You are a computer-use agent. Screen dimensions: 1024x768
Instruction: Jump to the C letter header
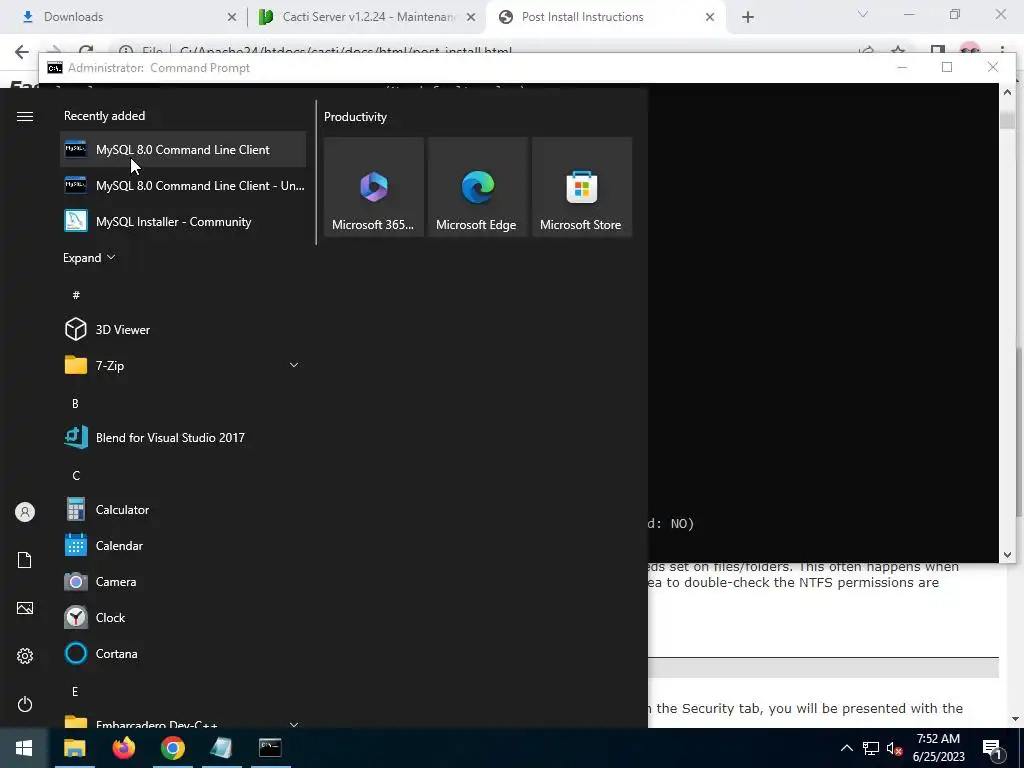76,475
